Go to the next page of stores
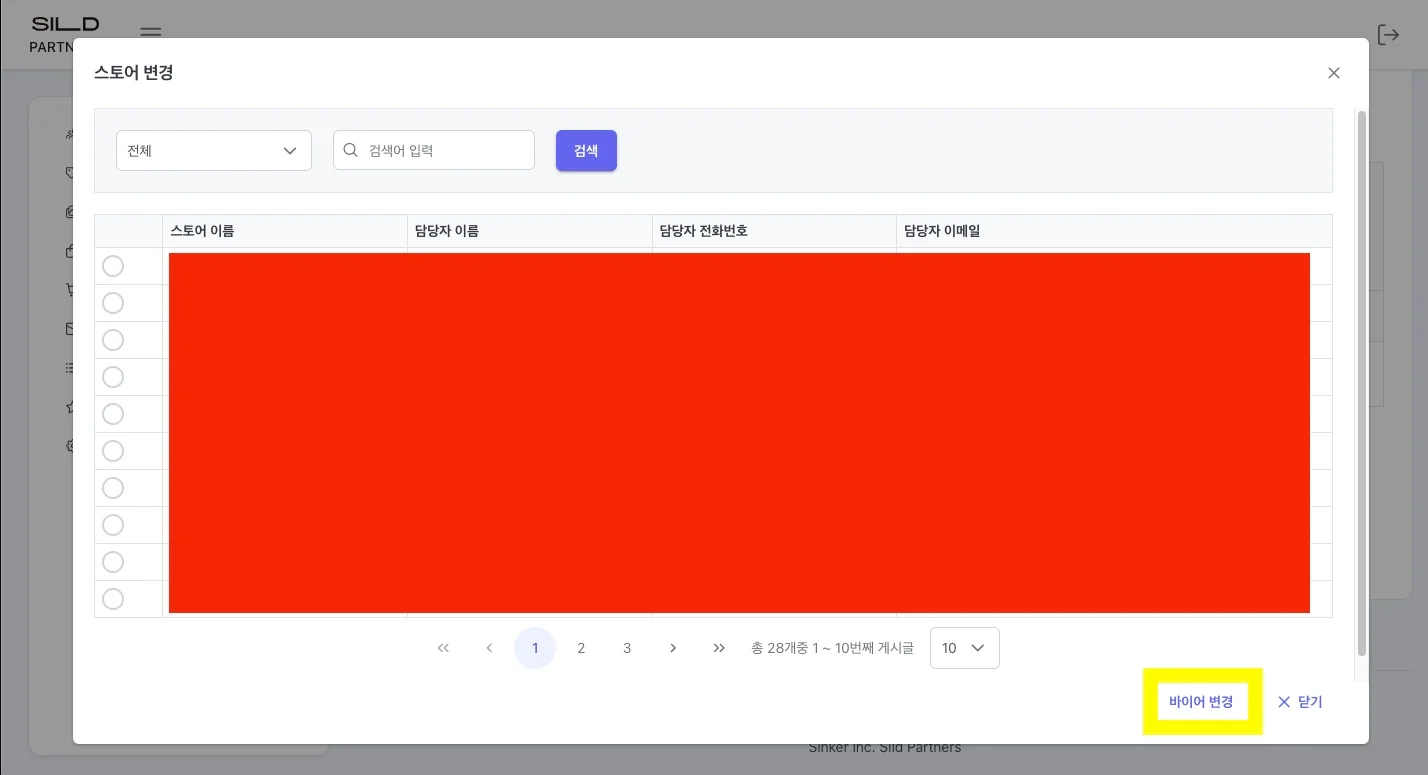 click(673, 648)
